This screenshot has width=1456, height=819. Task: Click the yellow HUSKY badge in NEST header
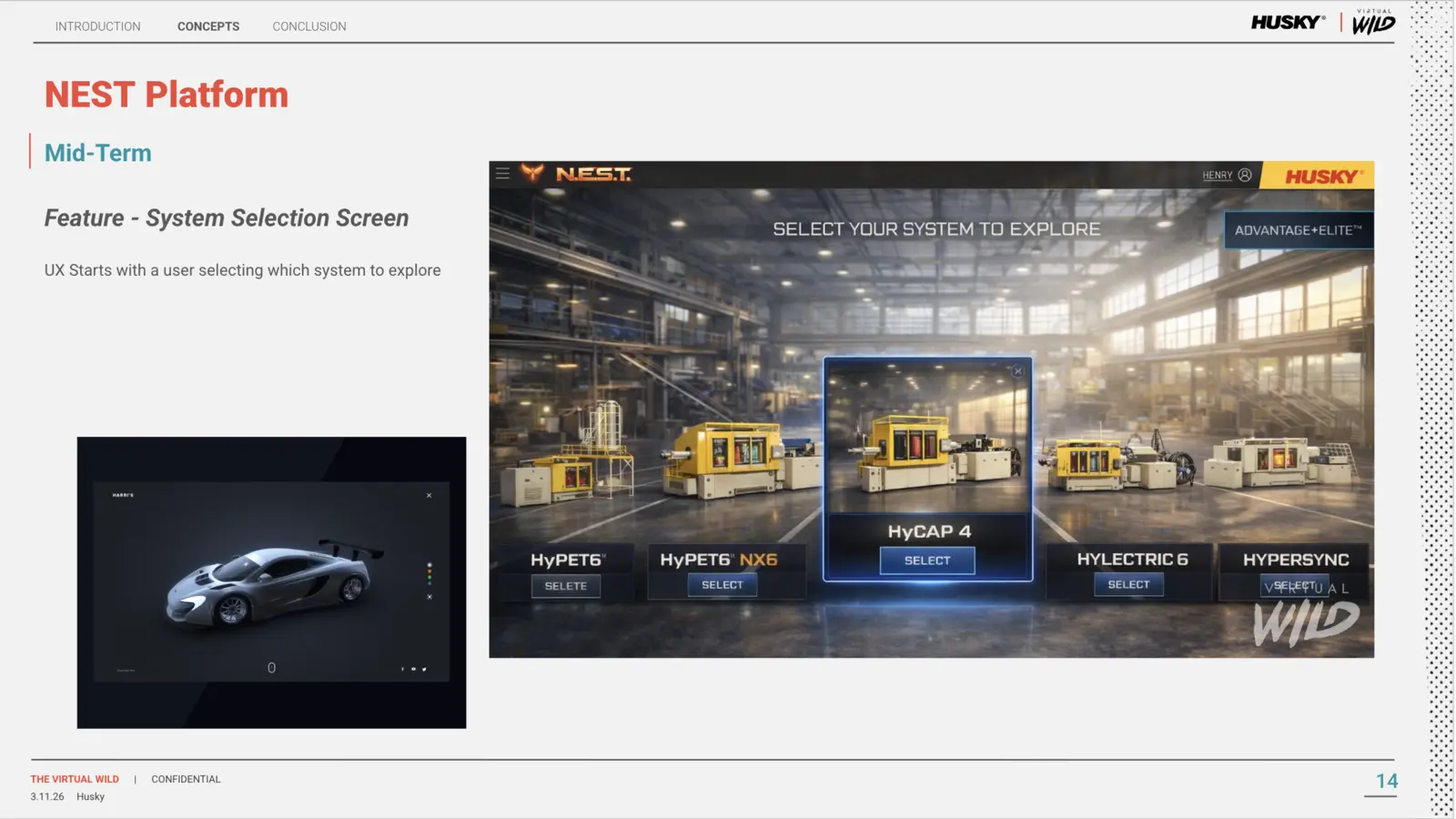tap(1319, 176)
